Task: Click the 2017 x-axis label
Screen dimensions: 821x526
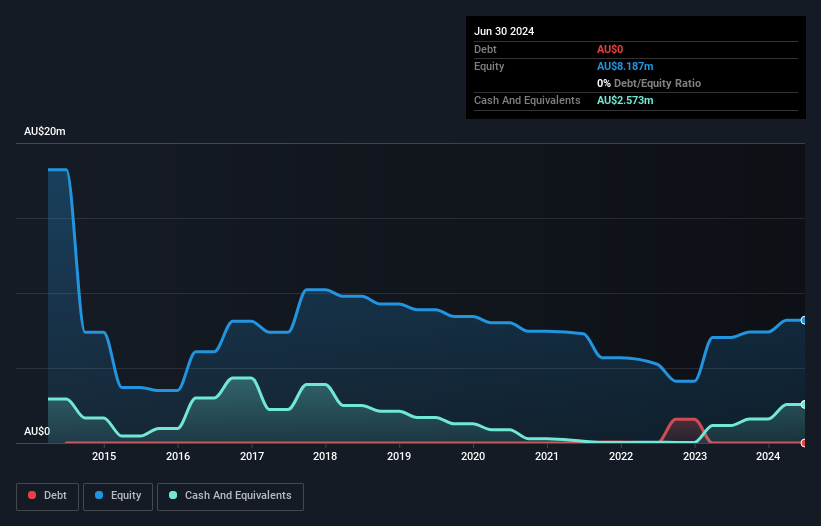Action: point(252,456)
